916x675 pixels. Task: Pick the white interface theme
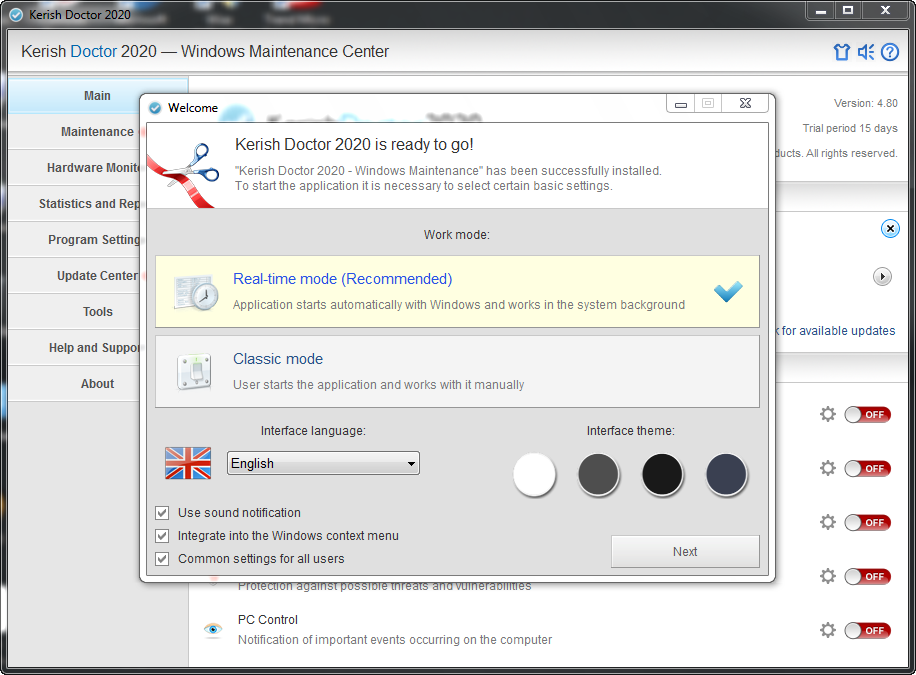coord(534,474)
